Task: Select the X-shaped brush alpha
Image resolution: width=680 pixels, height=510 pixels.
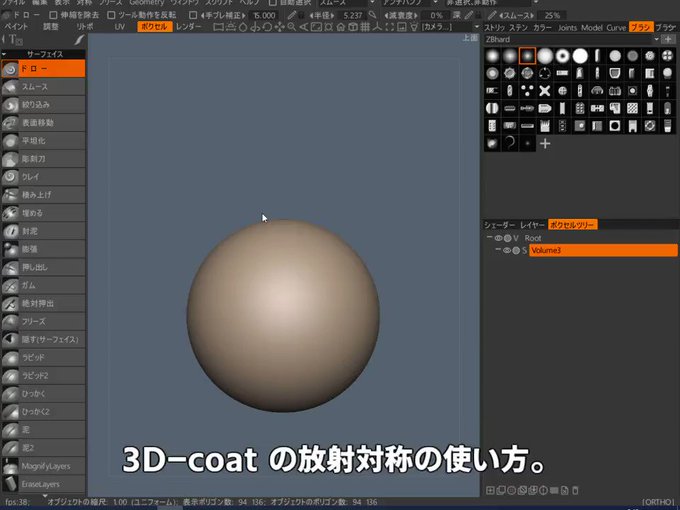Action: pyautogui.click(x=545, y=91)
